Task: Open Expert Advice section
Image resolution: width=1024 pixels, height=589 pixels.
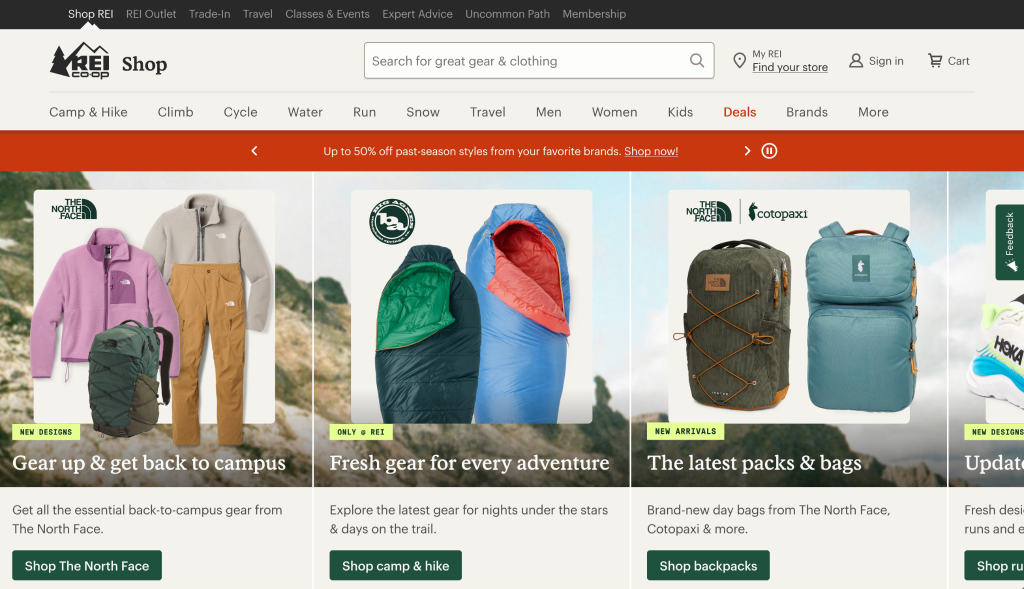Action: pos(417,14)
